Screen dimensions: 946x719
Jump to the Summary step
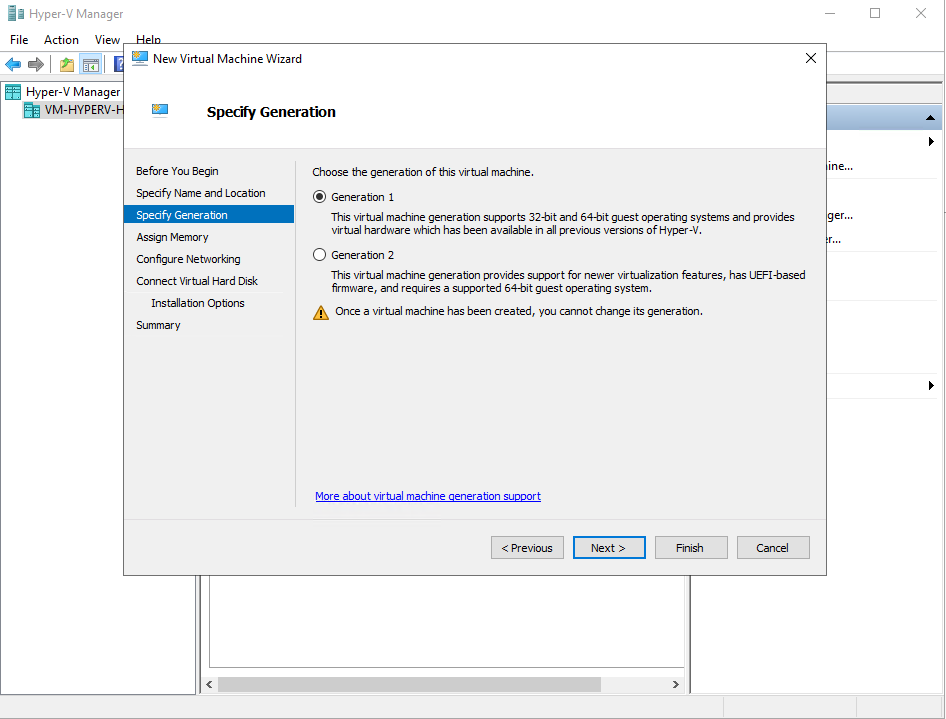[x=158, y=325]
